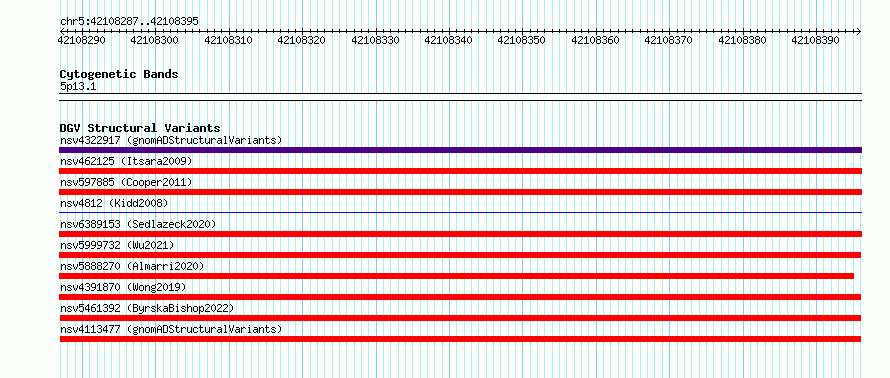Select the 5p13.1 band label

click(x=78, y=86)
